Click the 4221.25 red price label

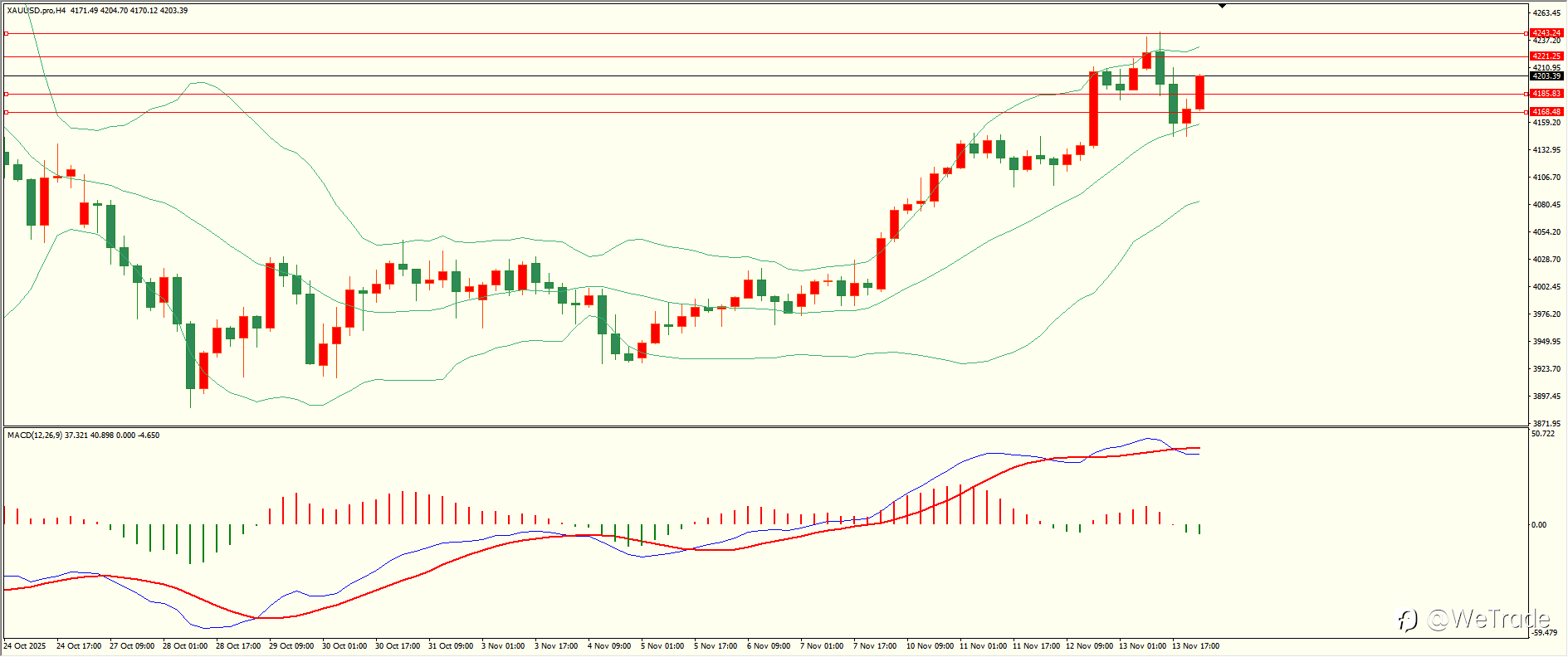(x=1546, y=56)
